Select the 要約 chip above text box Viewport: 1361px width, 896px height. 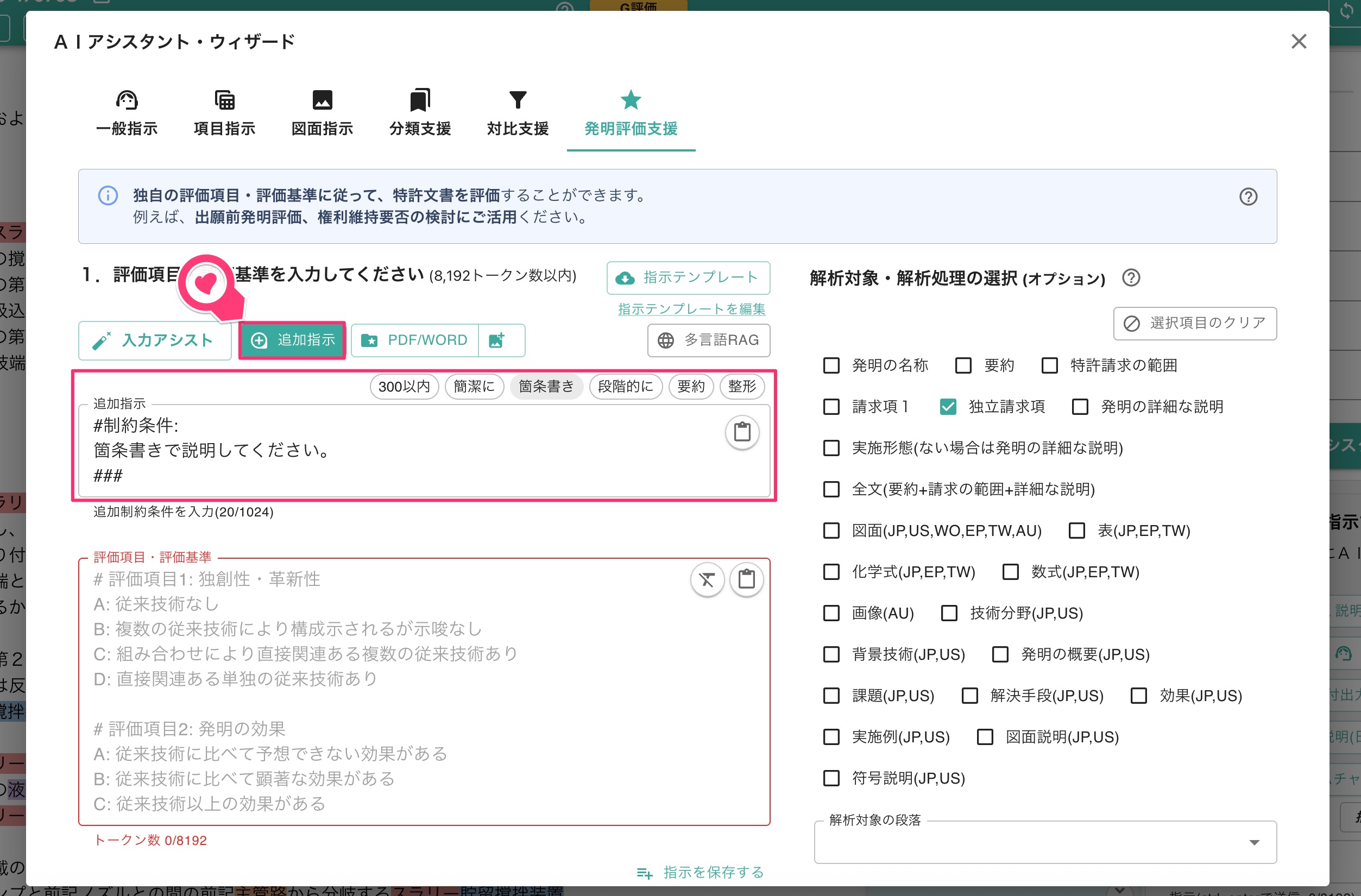pyautogui.click(x=691, y=387)
